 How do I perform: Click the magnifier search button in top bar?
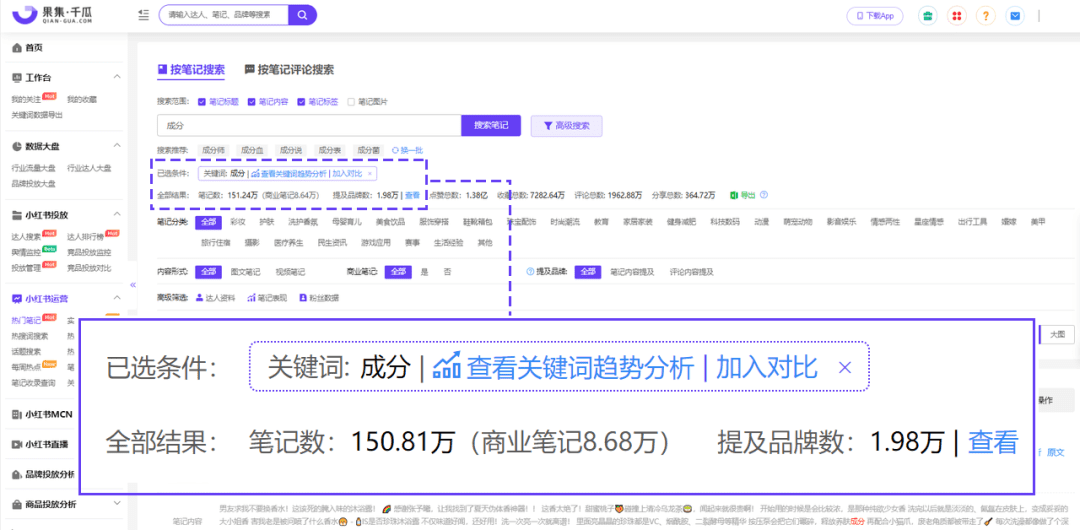tap(302, 15)
